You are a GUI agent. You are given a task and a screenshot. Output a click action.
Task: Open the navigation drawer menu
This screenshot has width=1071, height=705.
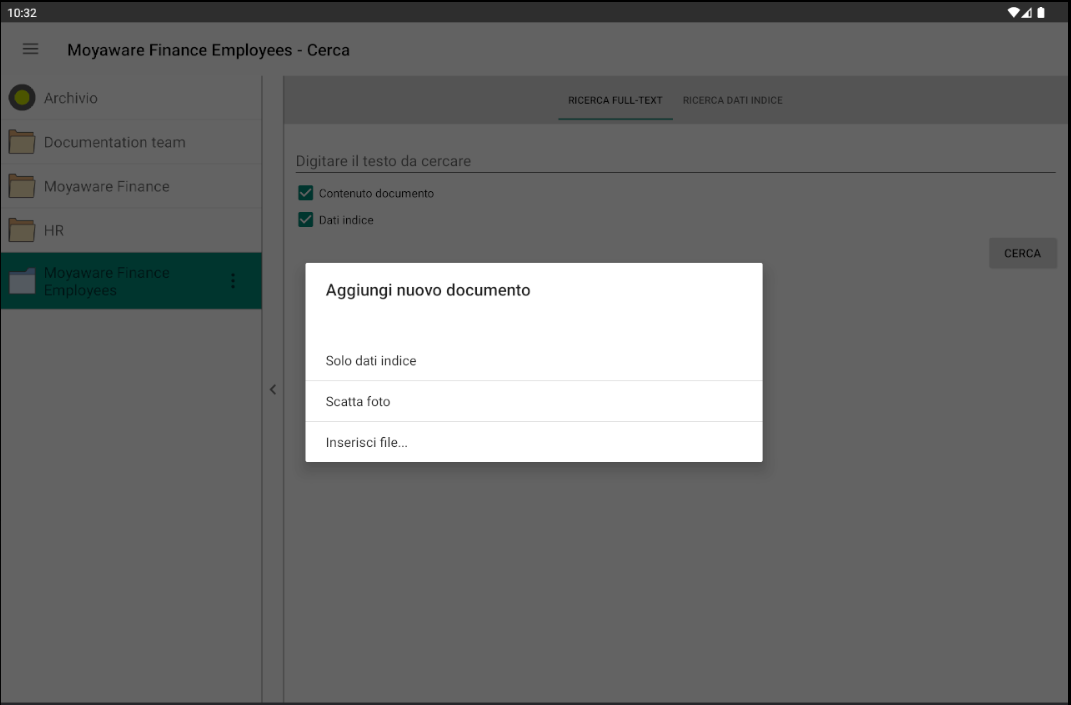point(30,48)
